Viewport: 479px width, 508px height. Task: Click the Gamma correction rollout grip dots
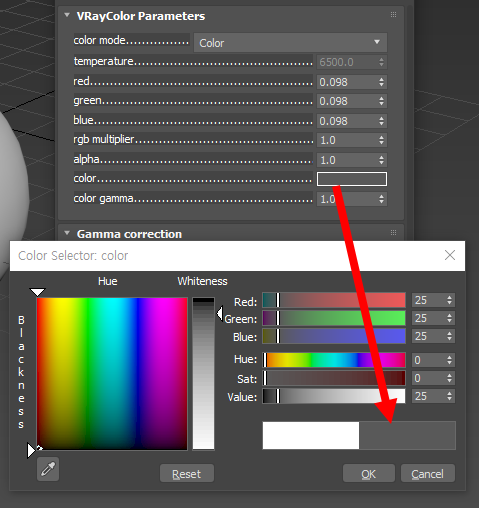[393, 232]
